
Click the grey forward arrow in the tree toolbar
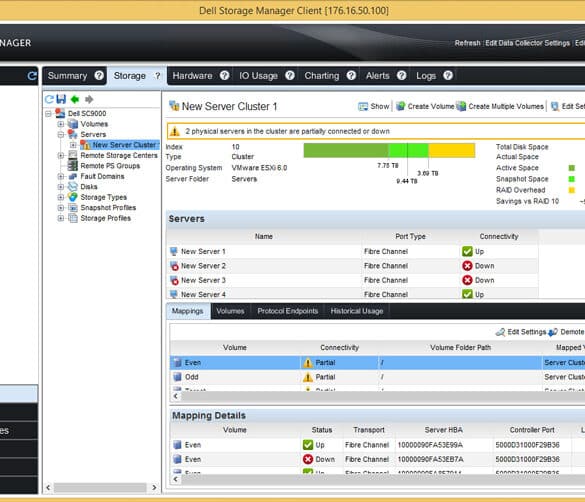point(89,99)
